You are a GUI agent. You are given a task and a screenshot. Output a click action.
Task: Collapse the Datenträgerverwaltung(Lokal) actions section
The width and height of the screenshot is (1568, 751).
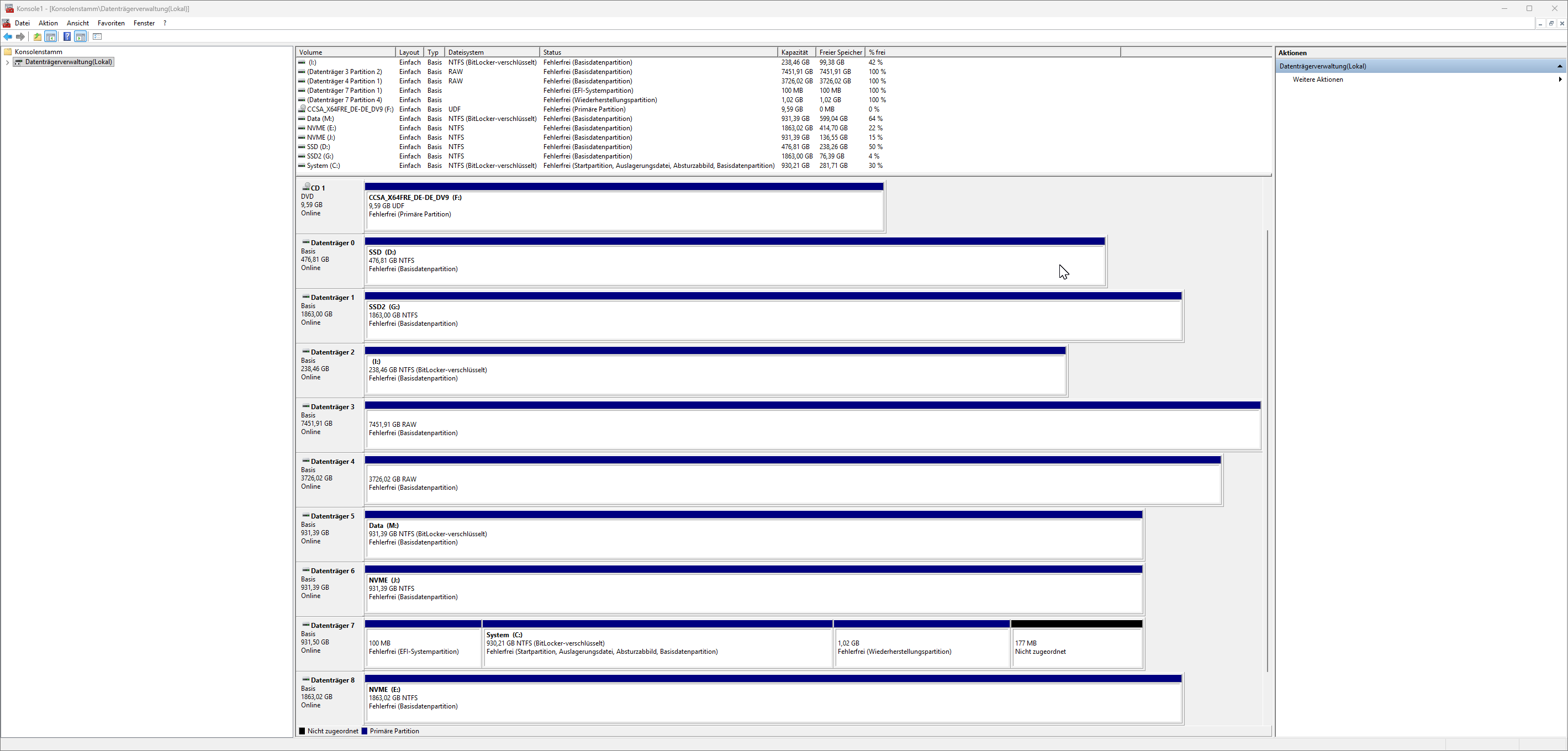click(1560, 66)
